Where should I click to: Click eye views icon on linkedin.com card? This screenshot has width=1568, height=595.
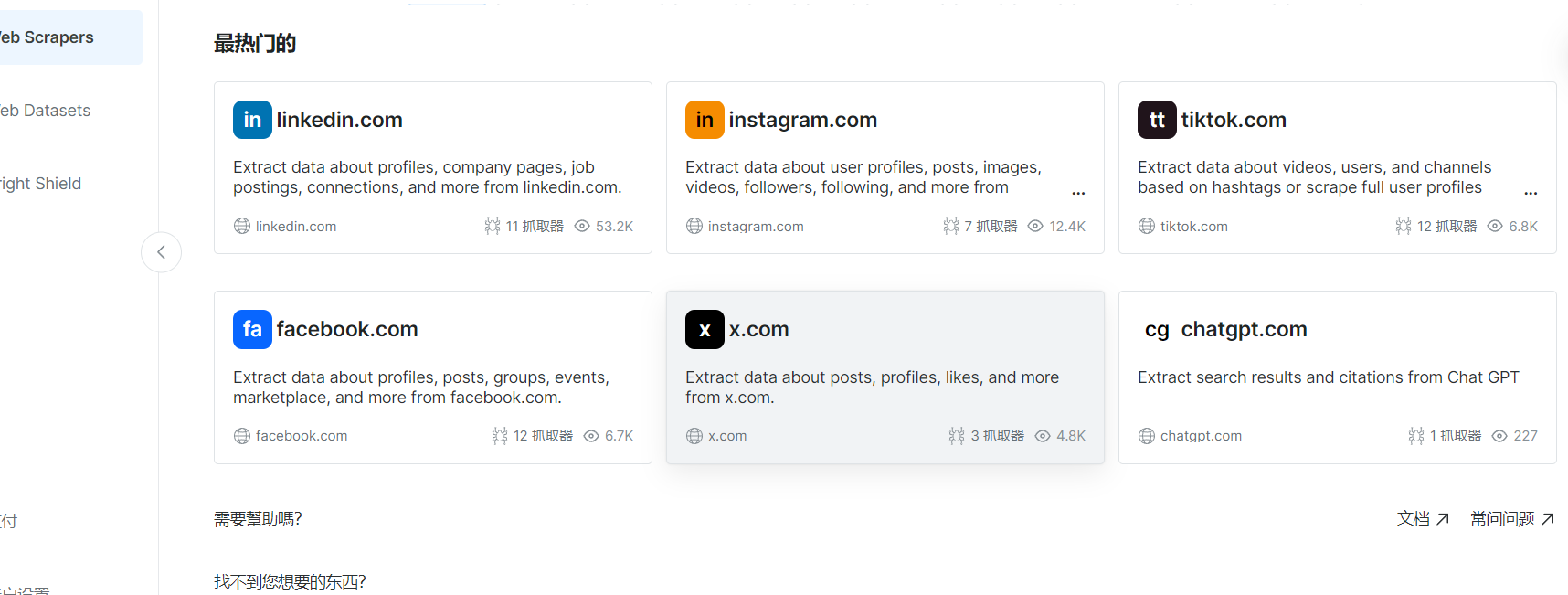pos(582,226)
